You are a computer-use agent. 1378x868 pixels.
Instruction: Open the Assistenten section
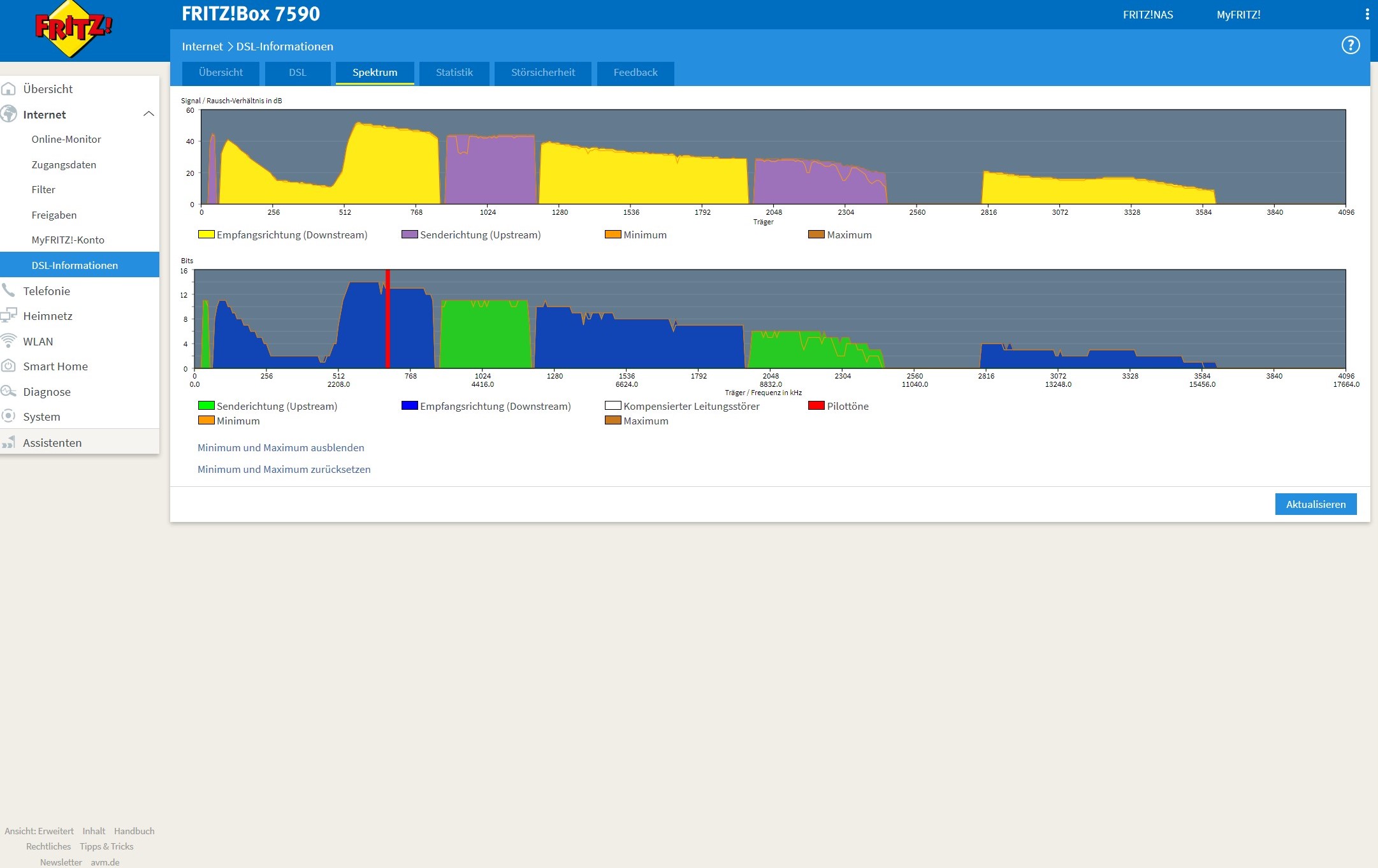(52, 442)
